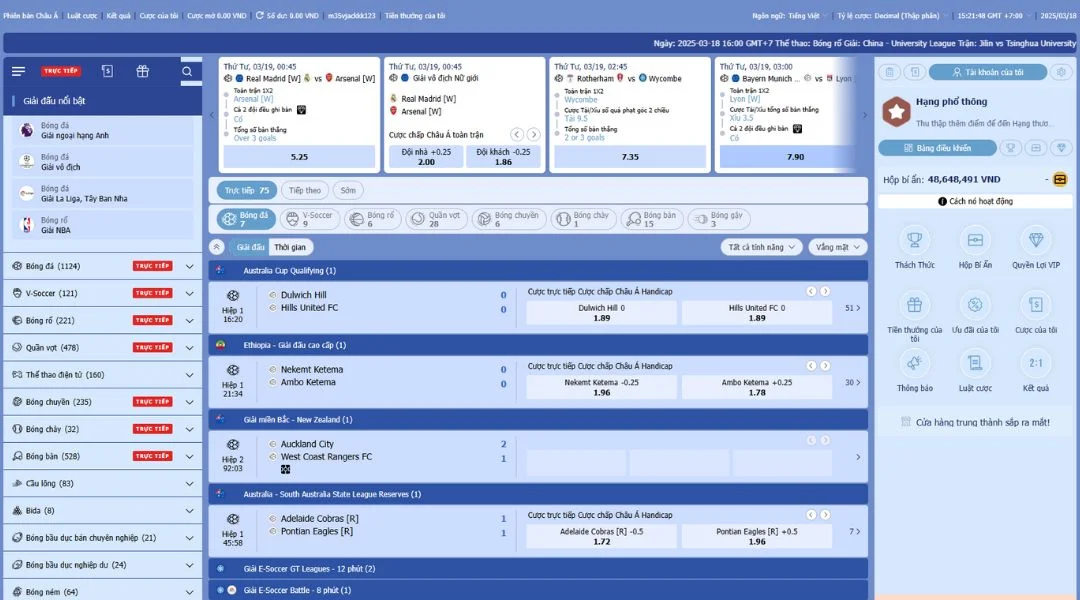1080x600 pixels.
Task: Click the Hạng phổ thông star badge
Action: coord(896,111)
